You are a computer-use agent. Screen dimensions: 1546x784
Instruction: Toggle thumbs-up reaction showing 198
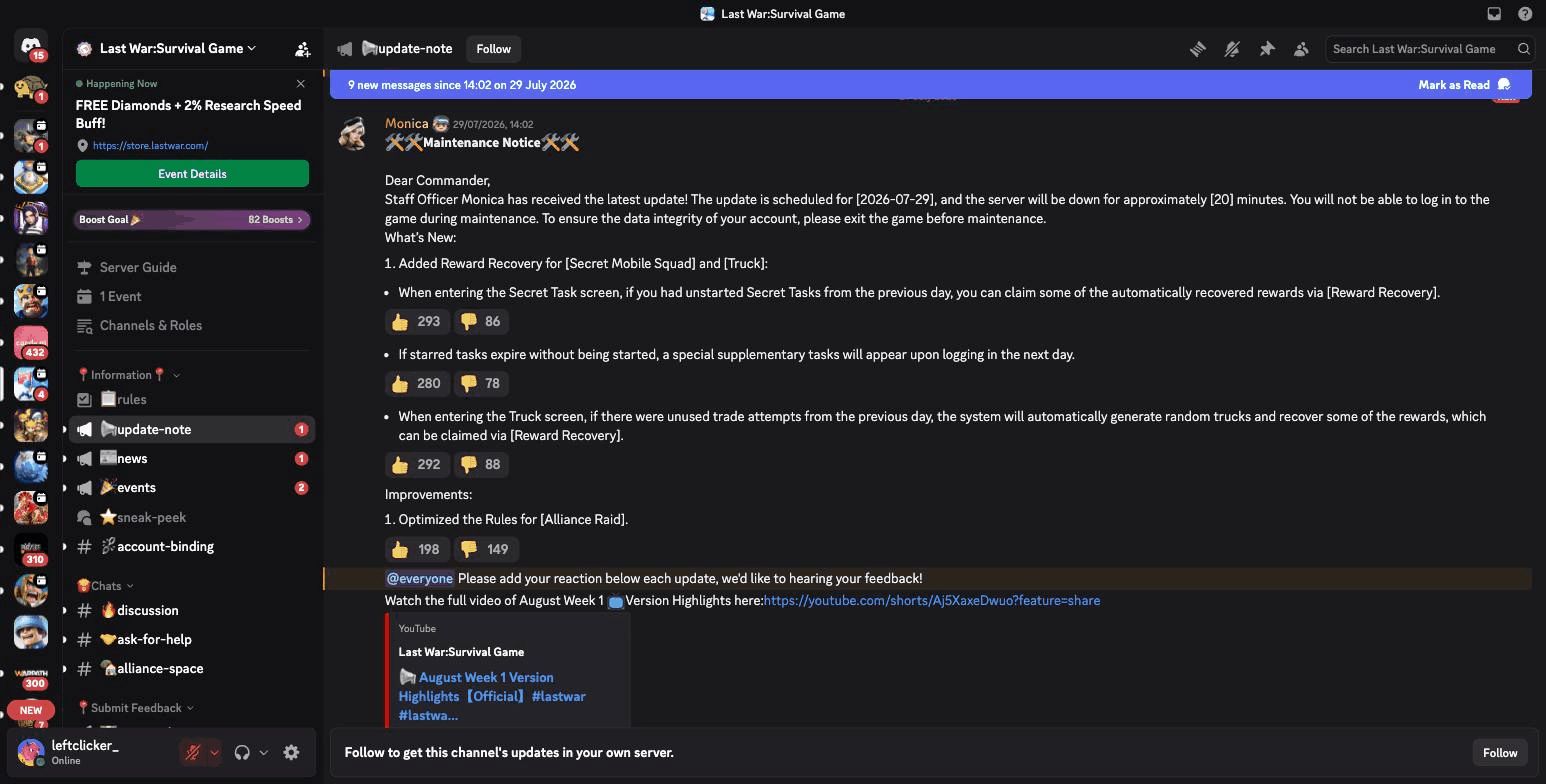(x=417, y=550)
